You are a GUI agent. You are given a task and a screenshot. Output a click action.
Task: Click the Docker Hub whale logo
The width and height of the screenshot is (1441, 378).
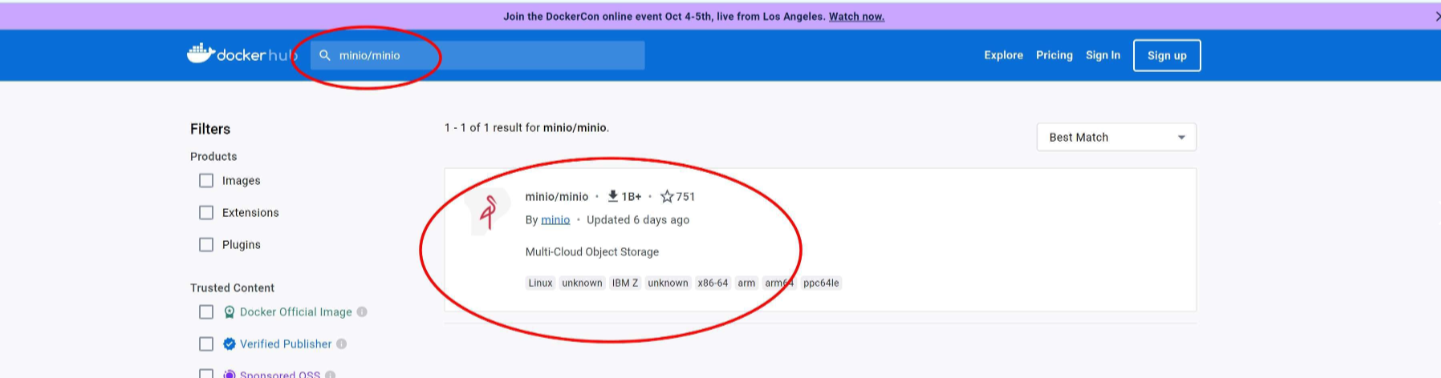click(200, 53)
